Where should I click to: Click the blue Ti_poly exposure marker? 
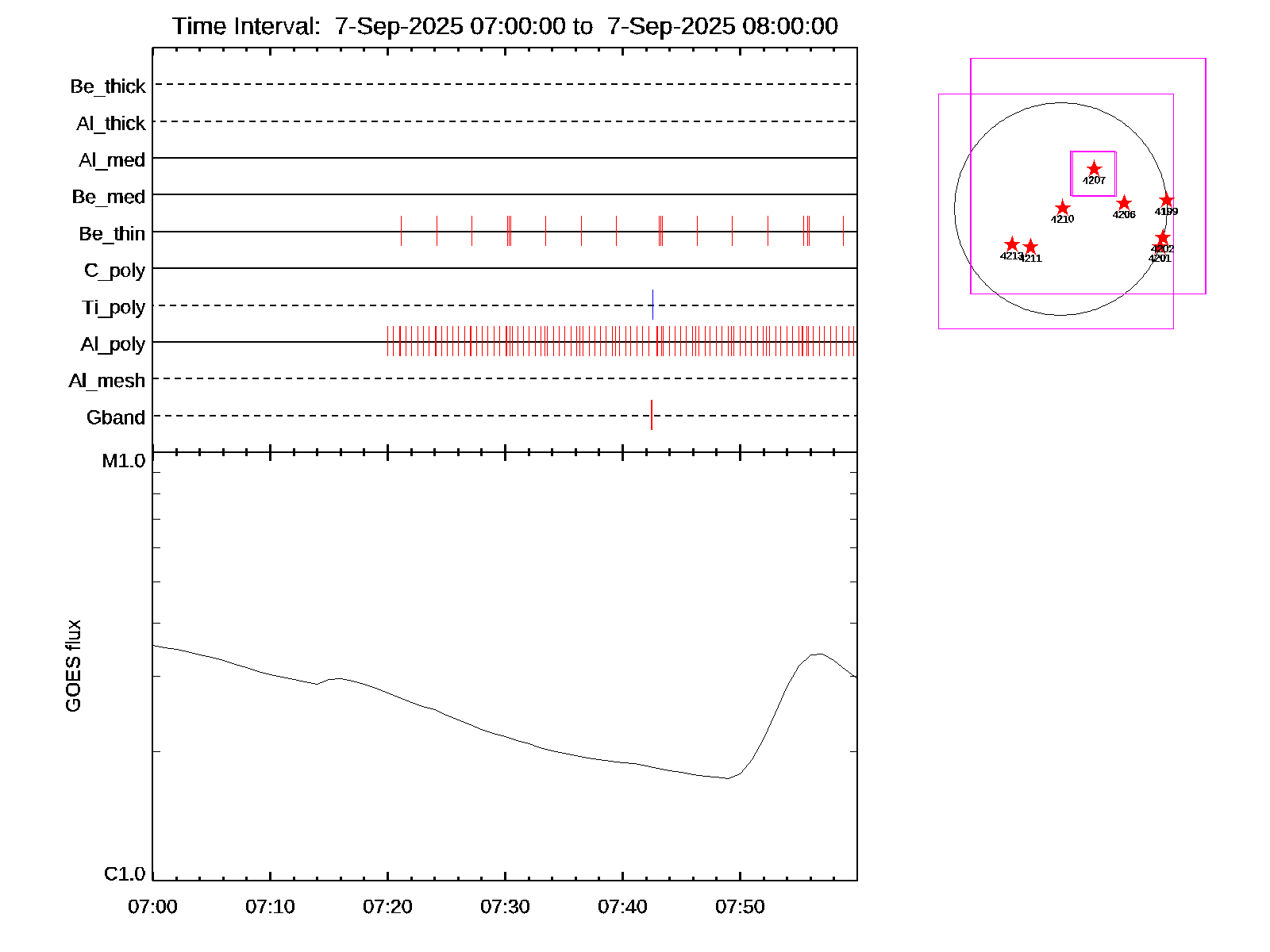652,305
